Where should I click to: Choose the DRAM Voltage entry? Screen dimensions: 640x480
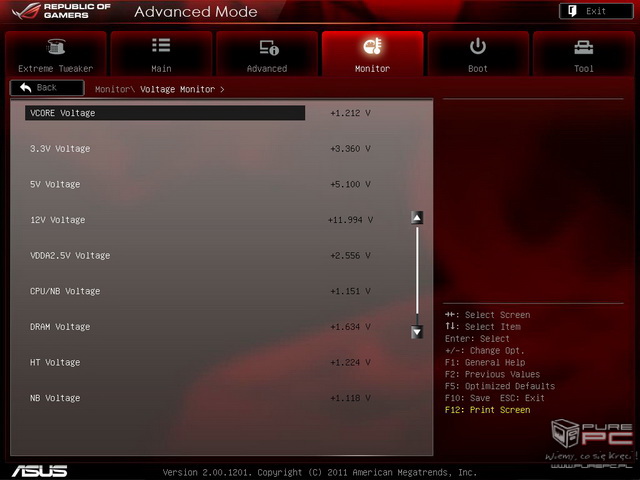60,327
